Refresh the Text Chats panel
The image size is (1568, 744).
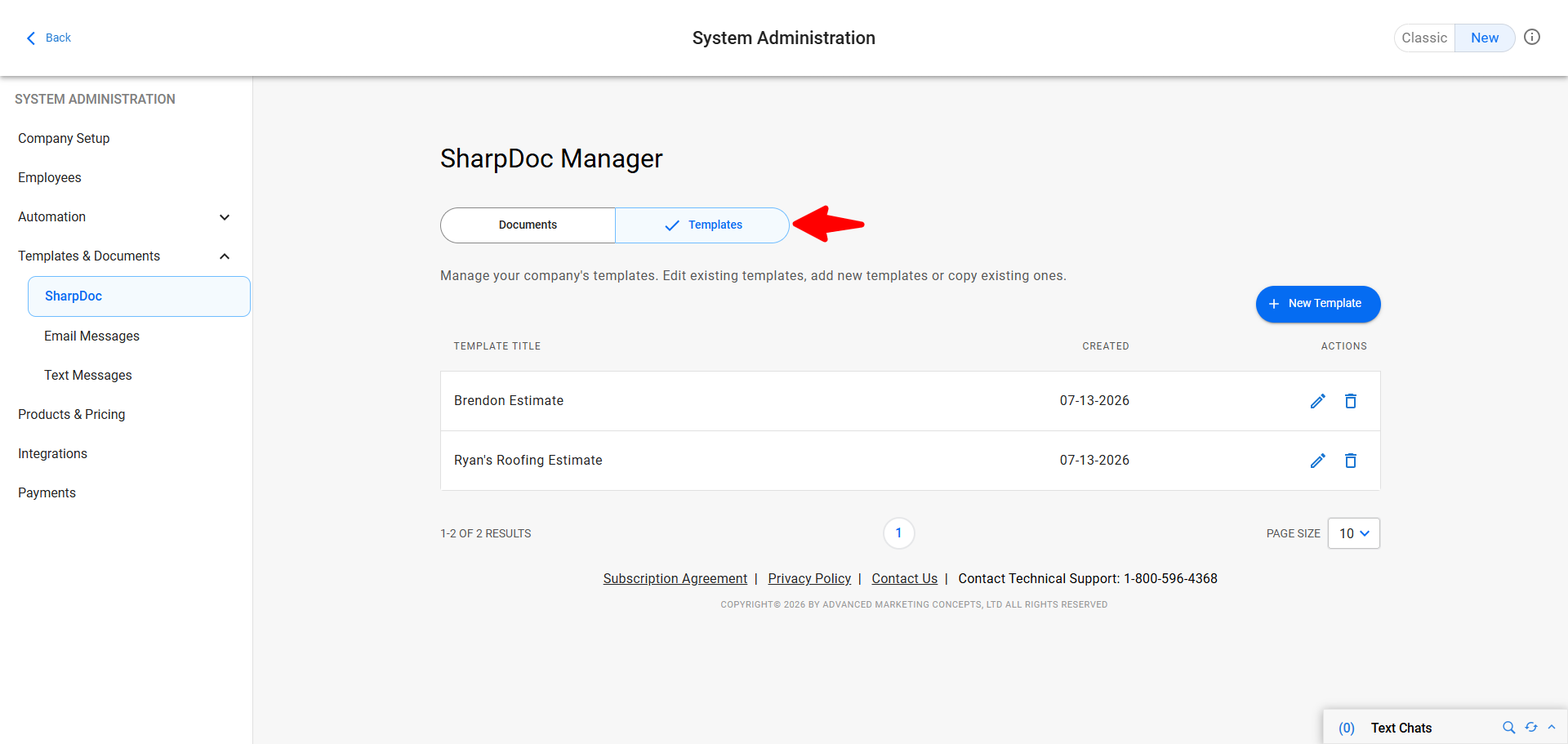coord(1531,727)
